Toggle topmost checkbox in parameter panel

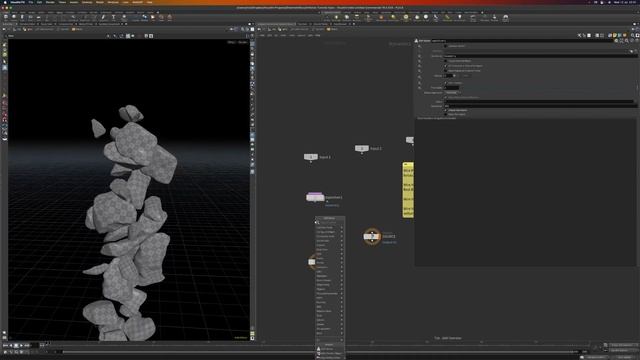coord(446,46)
